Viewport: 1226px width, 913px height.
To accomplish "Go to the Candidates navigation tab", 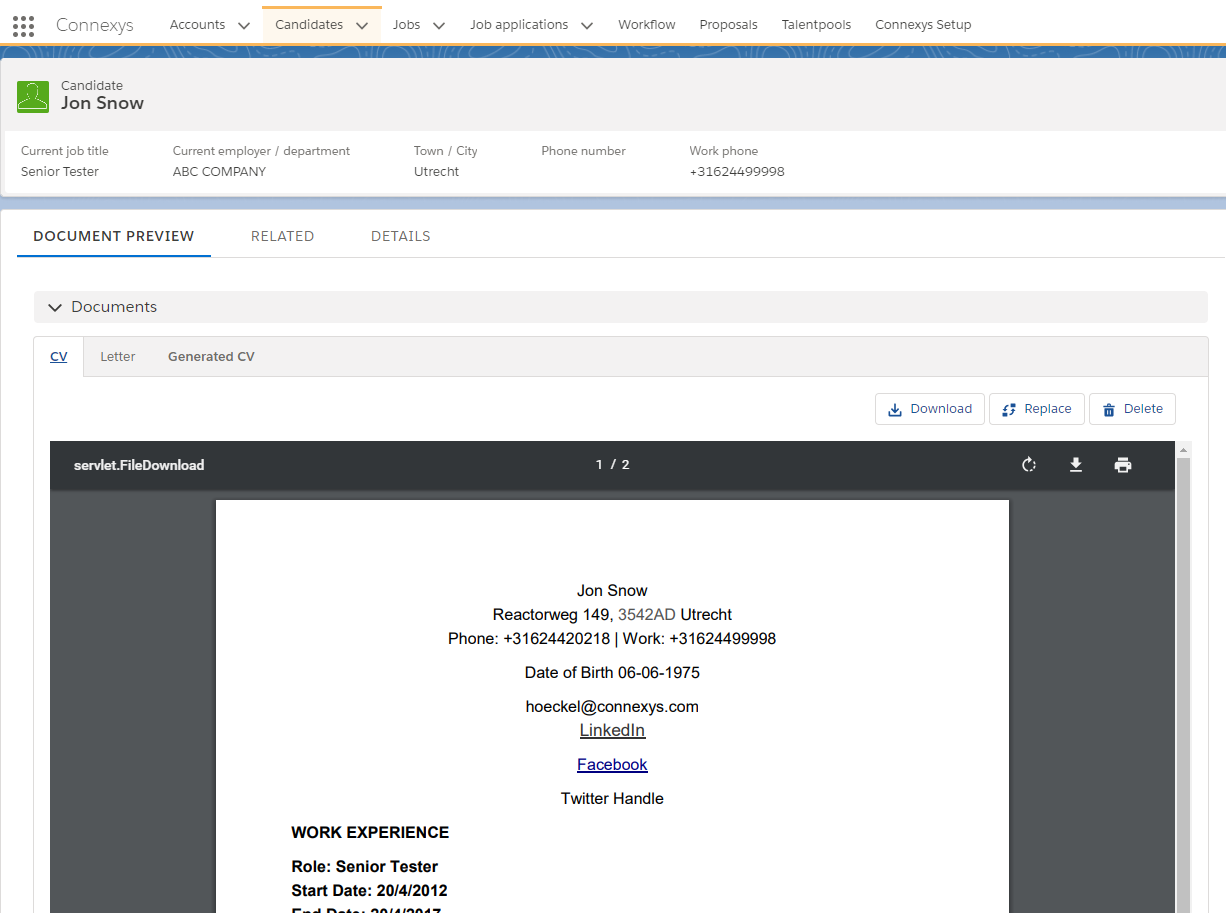I will tap(309, 25).
